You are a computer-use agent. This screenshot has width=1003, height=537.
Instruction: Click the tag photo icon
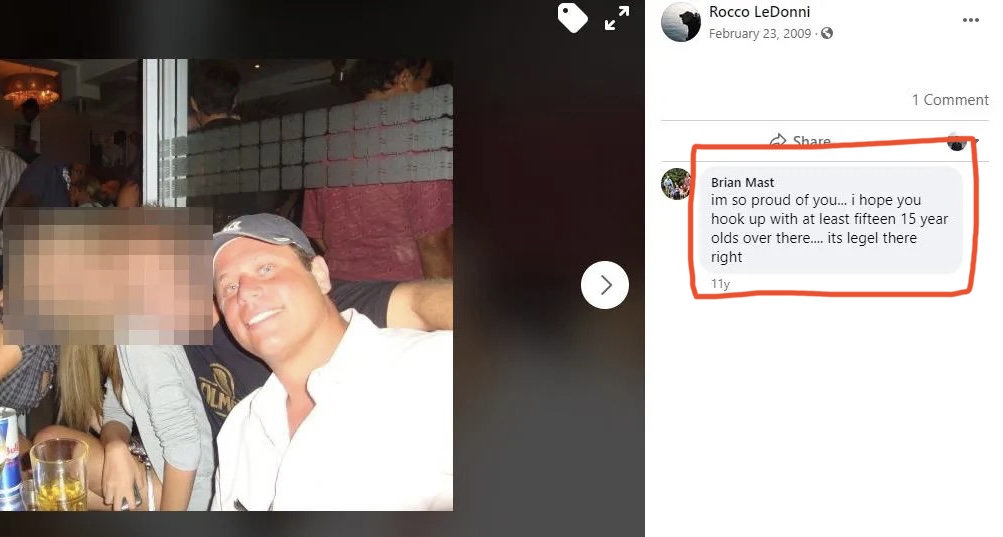coord(572,17)
